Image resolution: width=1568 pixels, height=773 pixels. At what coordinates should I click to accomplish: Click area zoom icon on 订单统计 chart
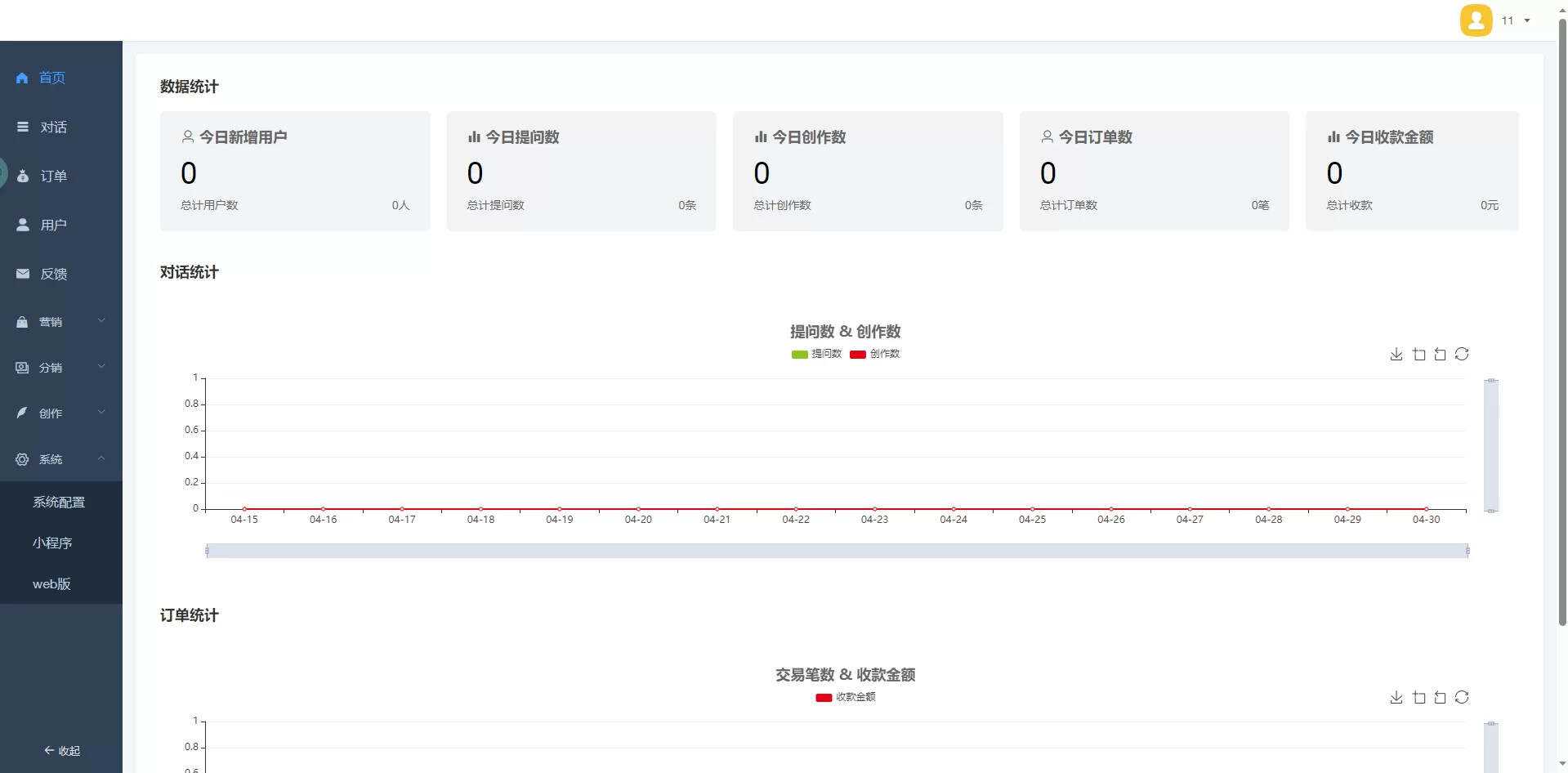pyautogui.click(x=1419, y=697)
